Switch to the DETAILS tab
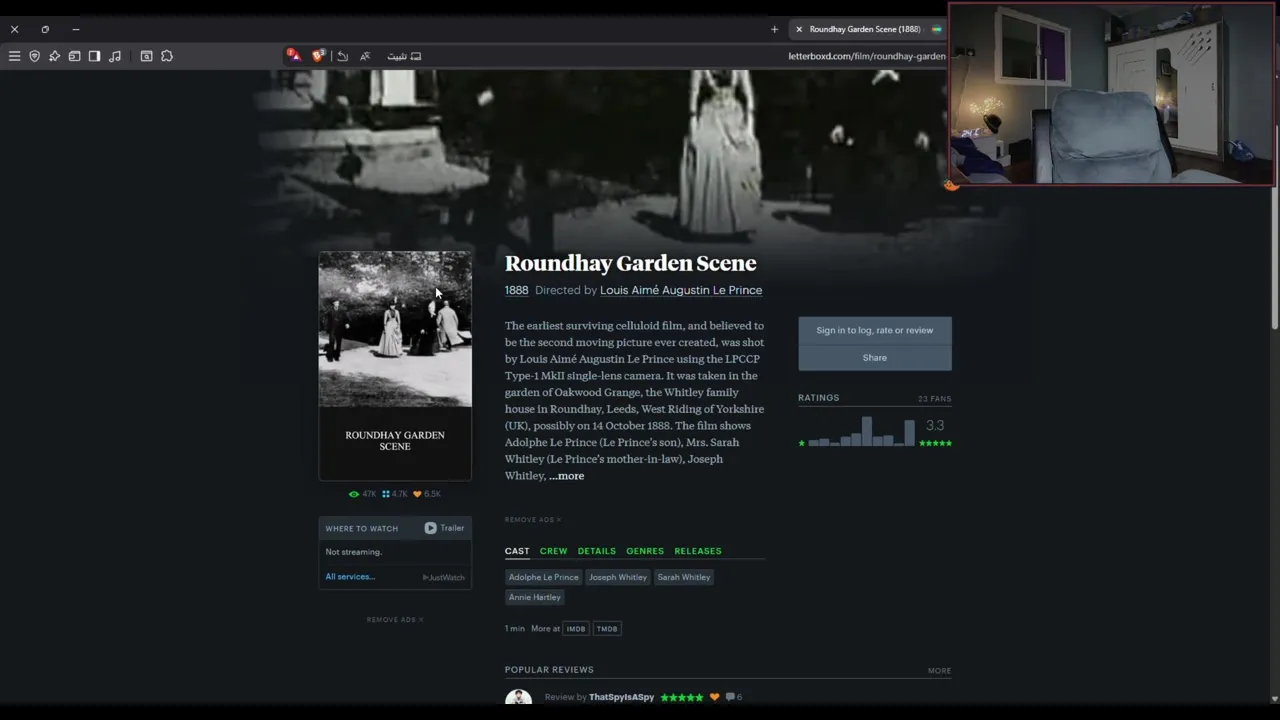 (x=597, y=551)
